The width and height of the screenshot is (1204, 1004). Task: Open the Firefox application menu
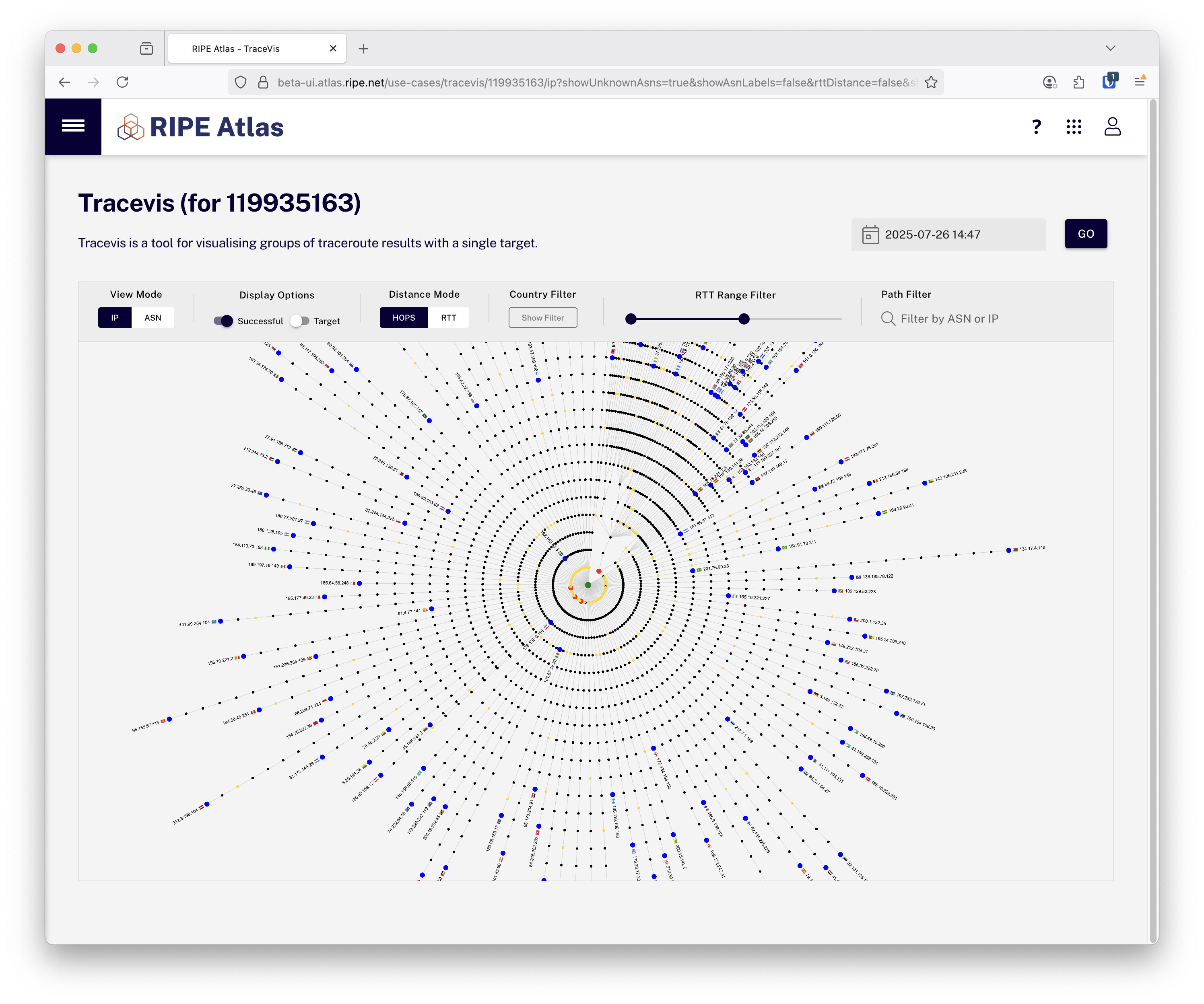(x=1139, y=82)
